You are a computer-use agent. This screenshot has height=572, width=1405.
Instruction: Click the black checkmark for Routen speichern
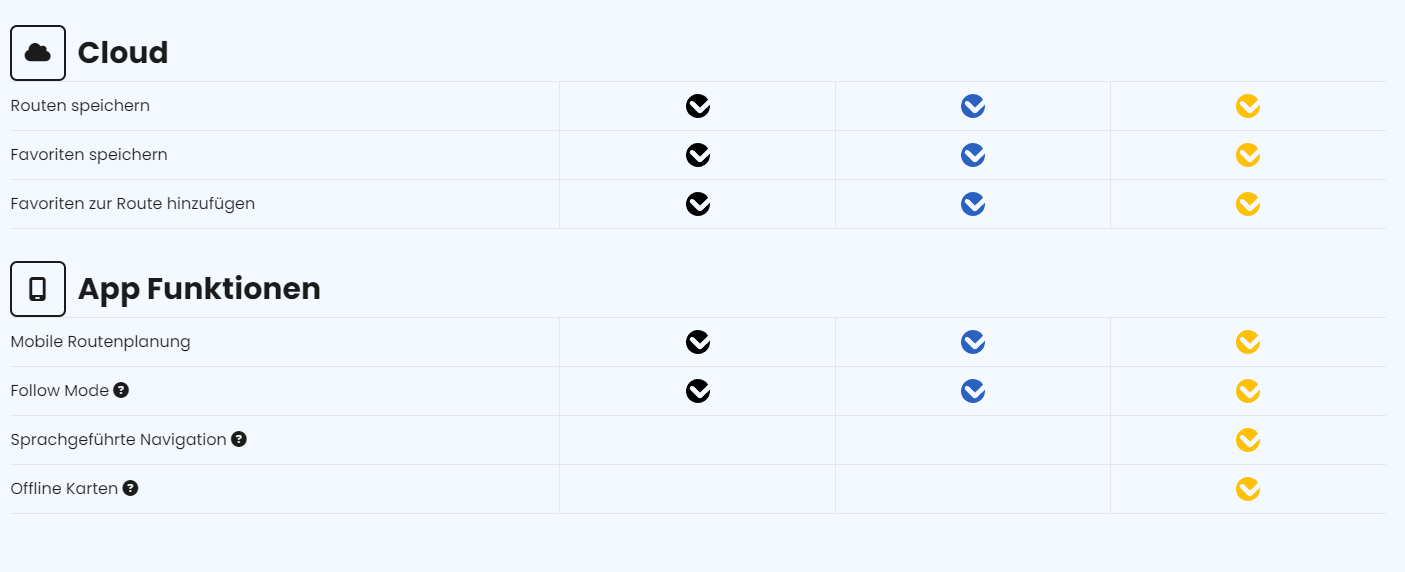click(x=698, y=106)
